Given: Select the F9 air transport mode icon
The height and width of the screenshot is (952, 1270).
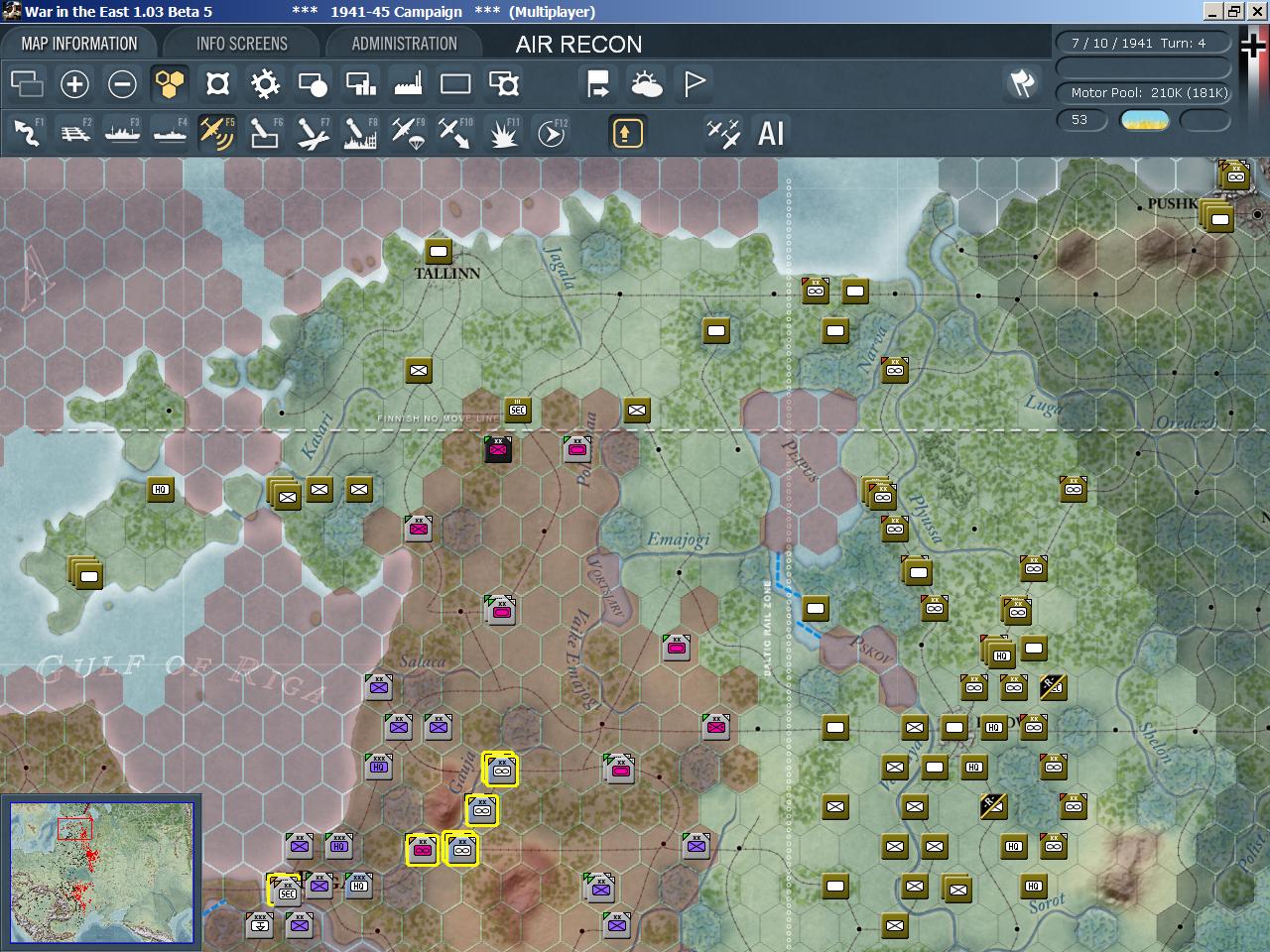Looking at the screenshot, I should [x=408, y=133].
